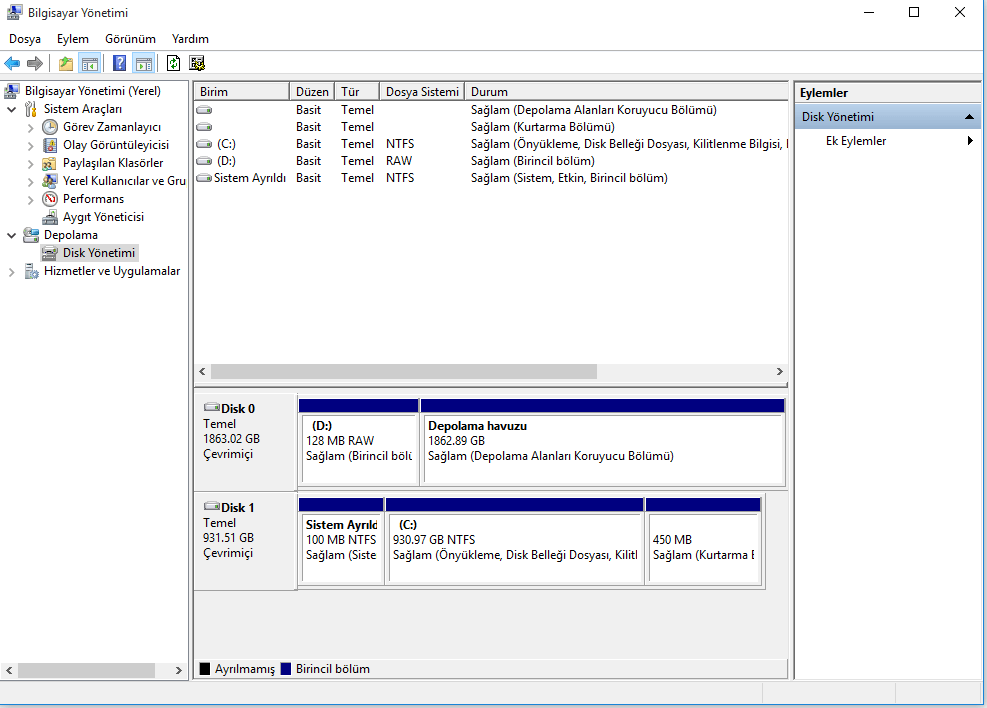Click the Local Users and Groups icon
The height and width of the screenshot is (708, 987).
click(x=50, y=181)
